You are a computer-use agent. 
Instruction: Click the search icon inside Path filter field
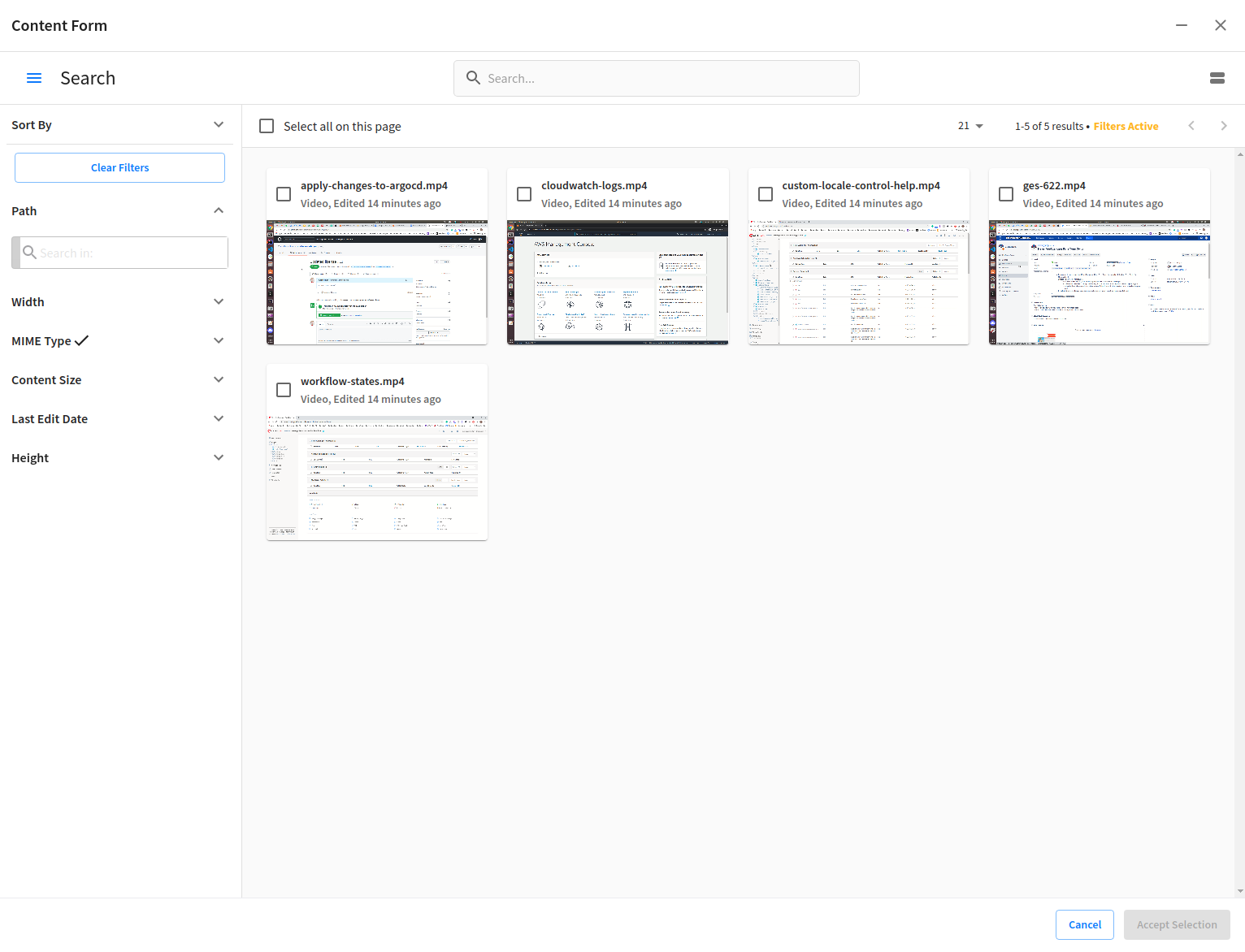(29, 253)
